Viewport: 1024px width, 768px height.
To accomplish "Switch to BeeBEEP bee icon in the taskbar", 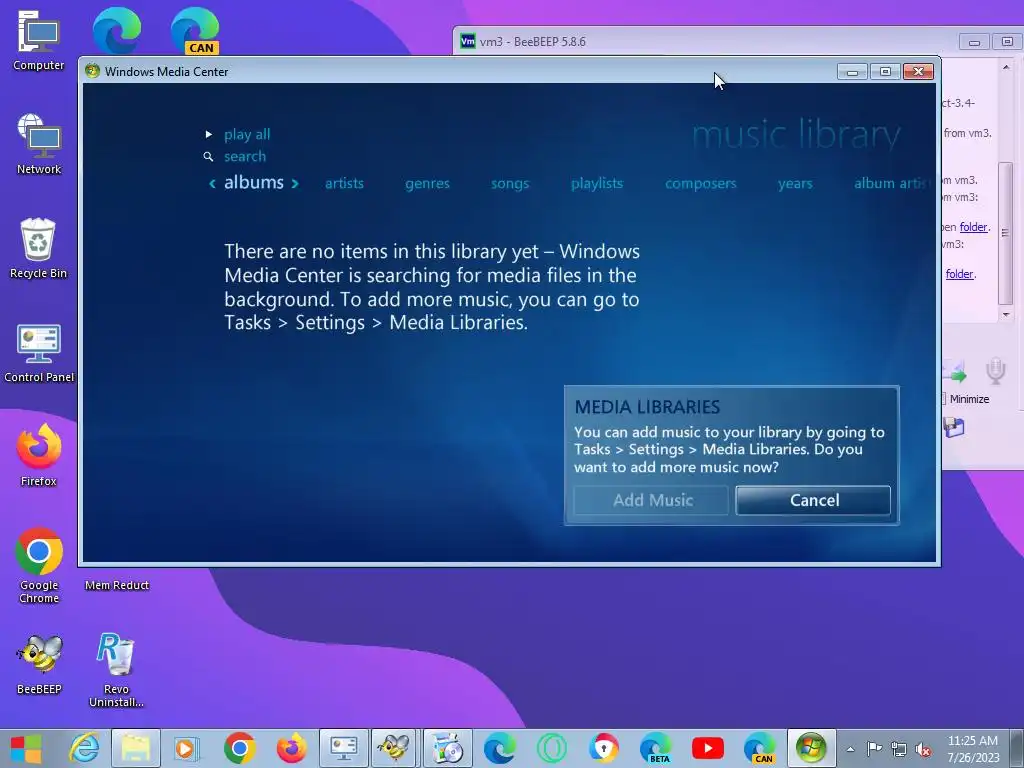I will (394, 748).
